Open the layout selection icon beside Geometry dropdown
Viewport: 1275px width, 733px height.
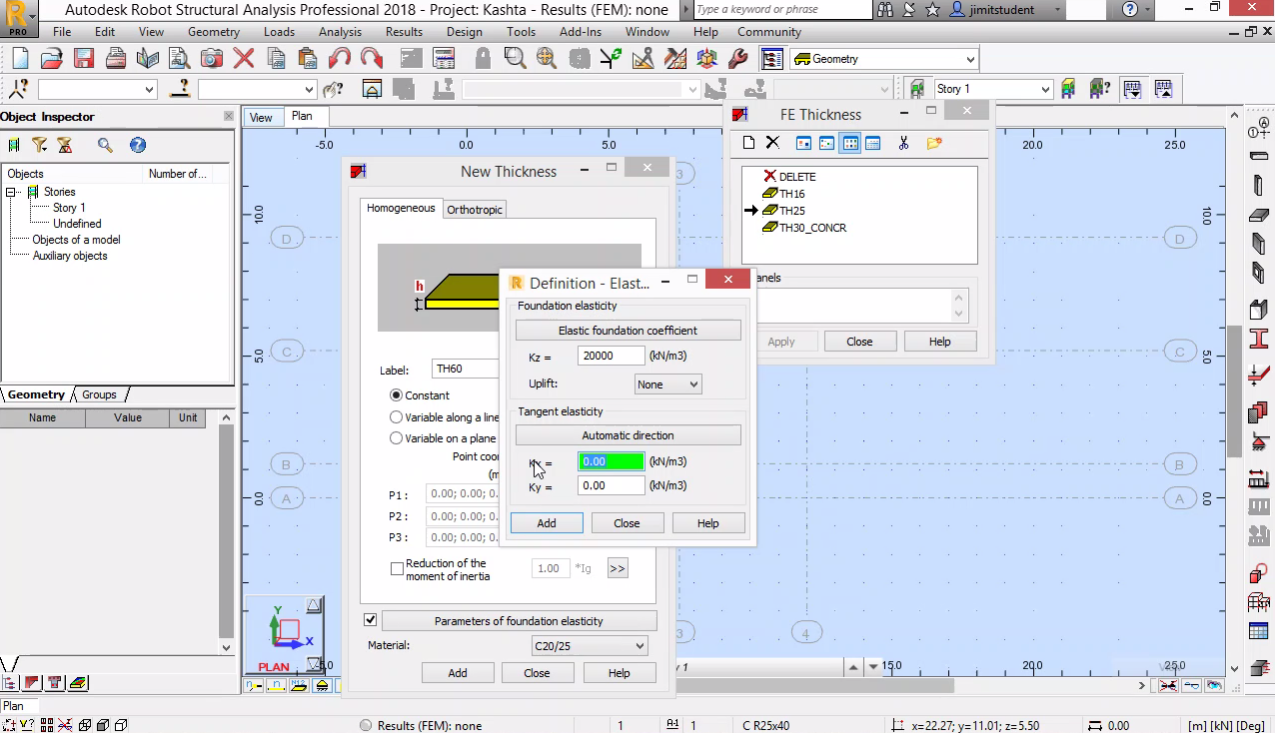[x=771, y=59]
